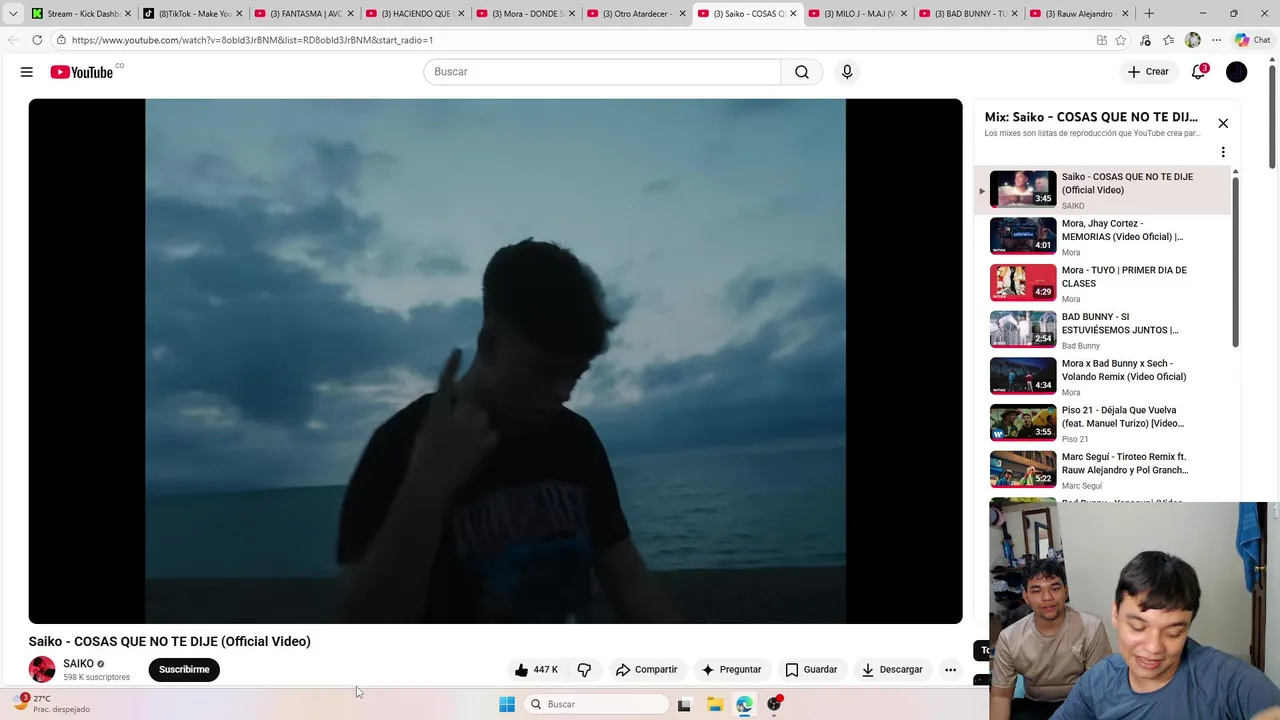This screenshot has height=720, width=1280.
Task: Switch to BAD BUNNY - TU tab
Action: [x=967, y=14]
